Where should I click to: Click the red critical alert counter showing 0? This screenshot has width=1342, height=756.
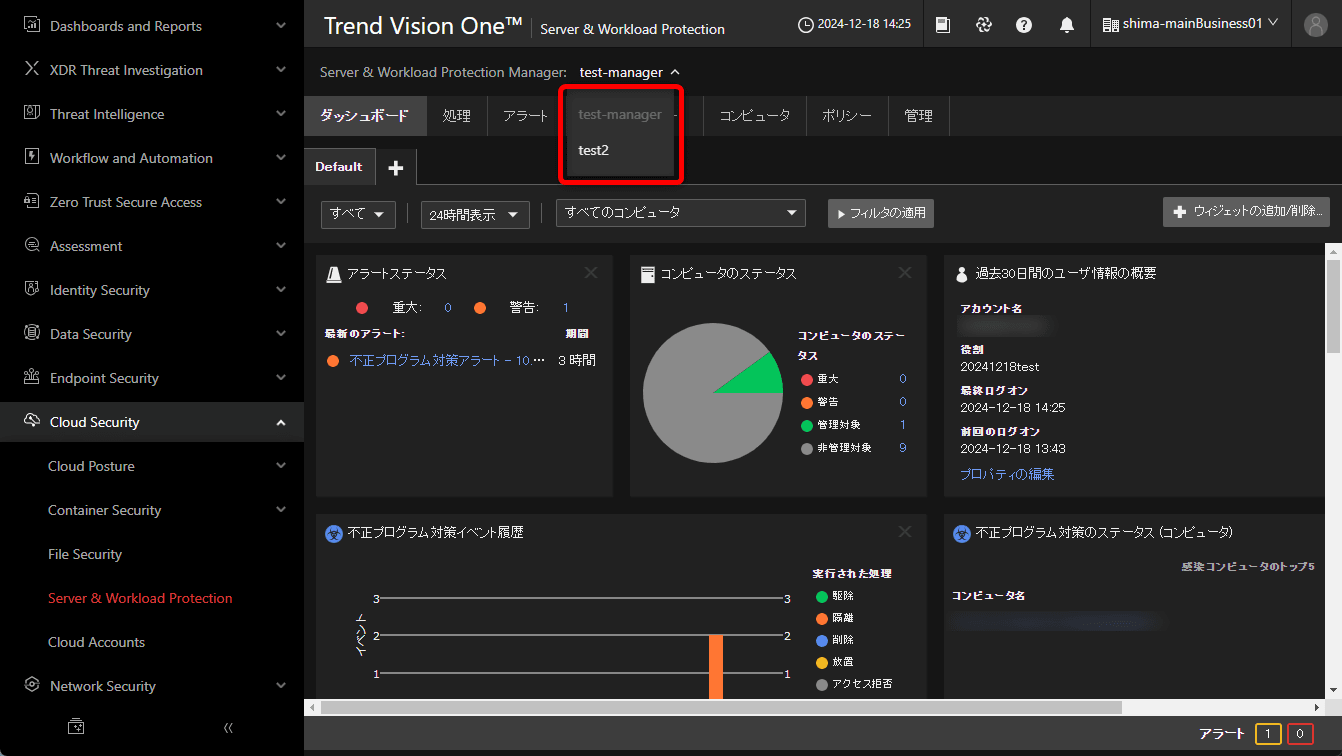1300,734
